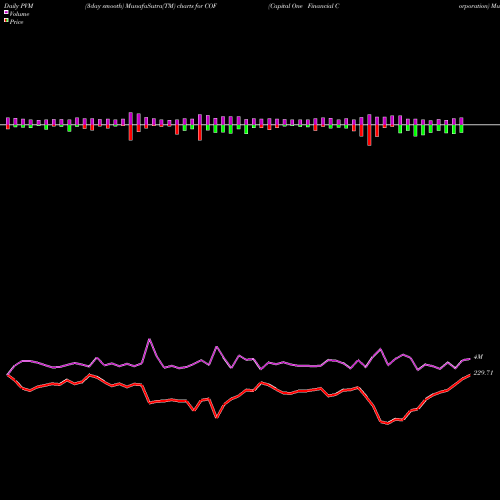This screenshot has height=500, width=500.
Task: Select the 'Volume' legend label
Action: 19,14
